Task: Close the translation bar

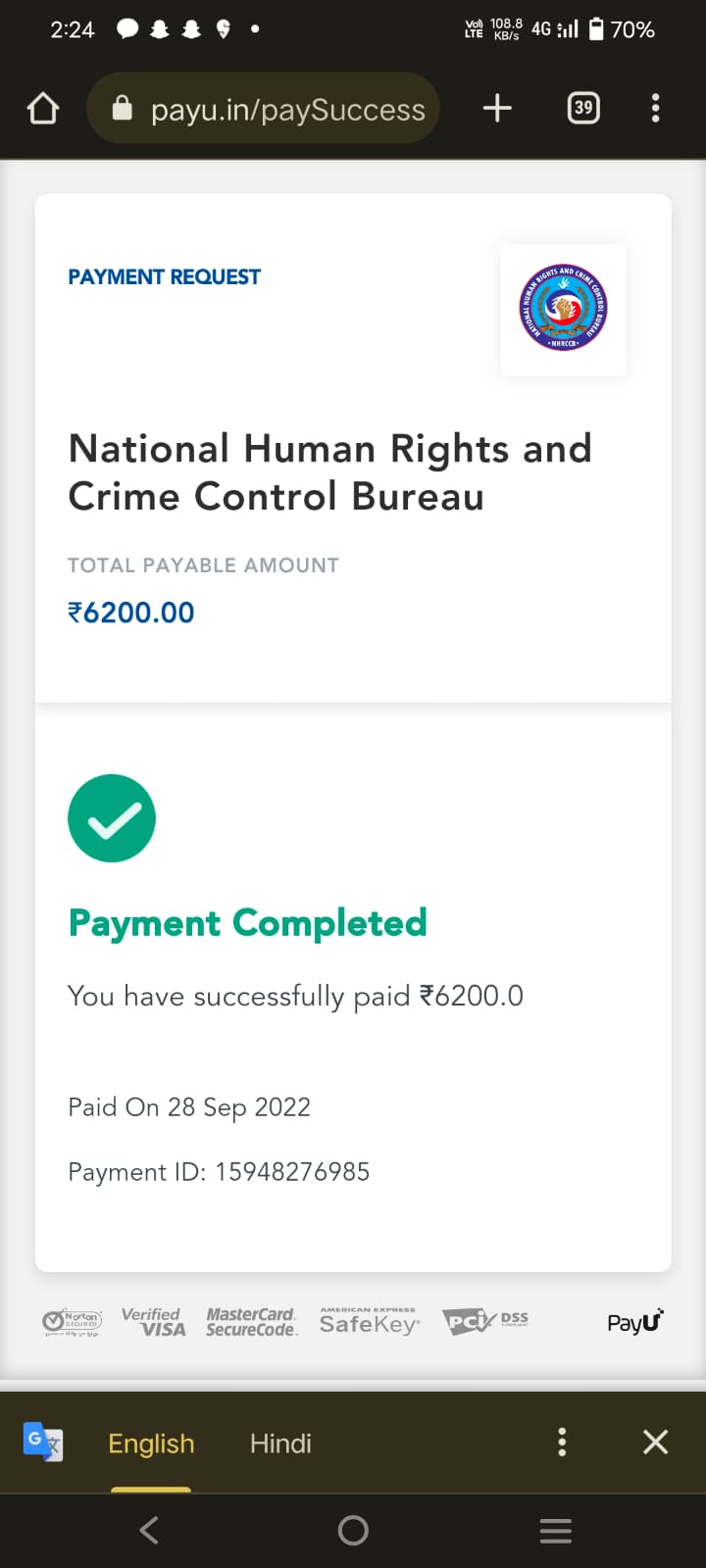Action: click(655, 1442)
